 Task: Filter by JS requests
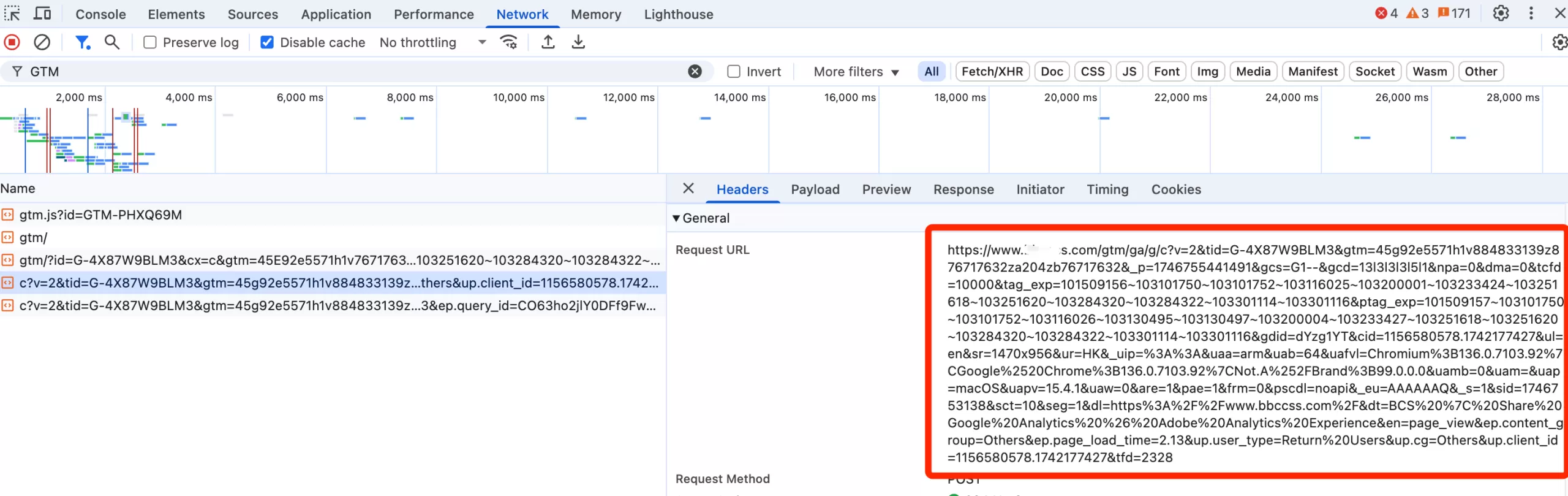click(x=1129, y=71)
